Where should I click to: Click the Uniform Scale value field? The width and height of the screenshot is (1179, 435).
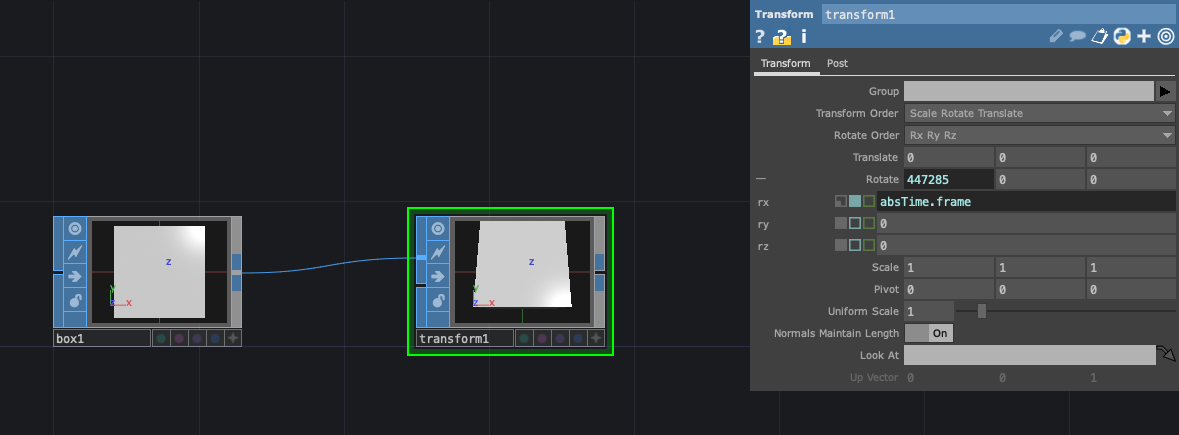(929, 311)
